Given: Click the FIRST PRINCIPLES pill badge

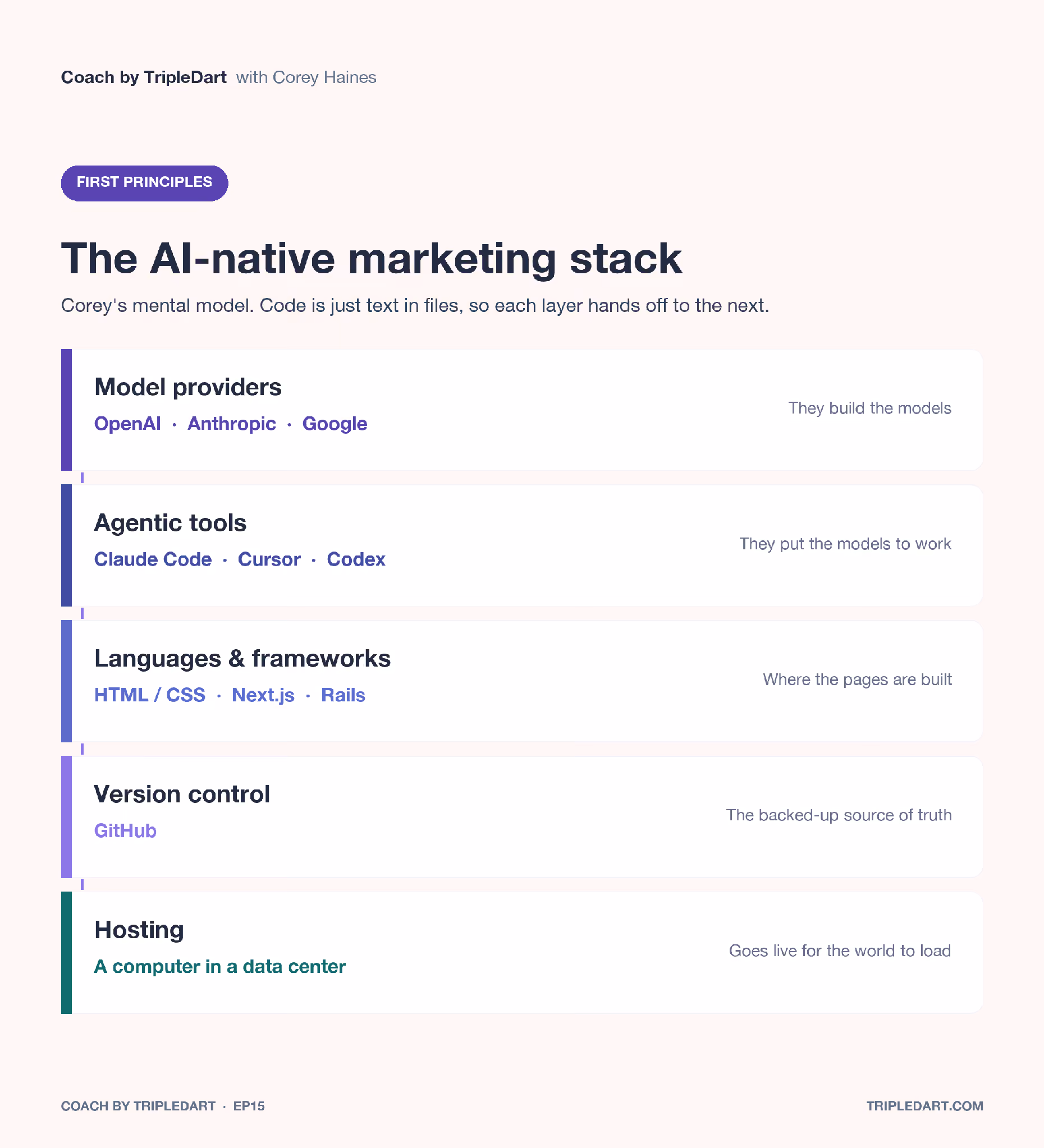Looking at the screenshot, I should pyautogui.click(x=144, y=183).
